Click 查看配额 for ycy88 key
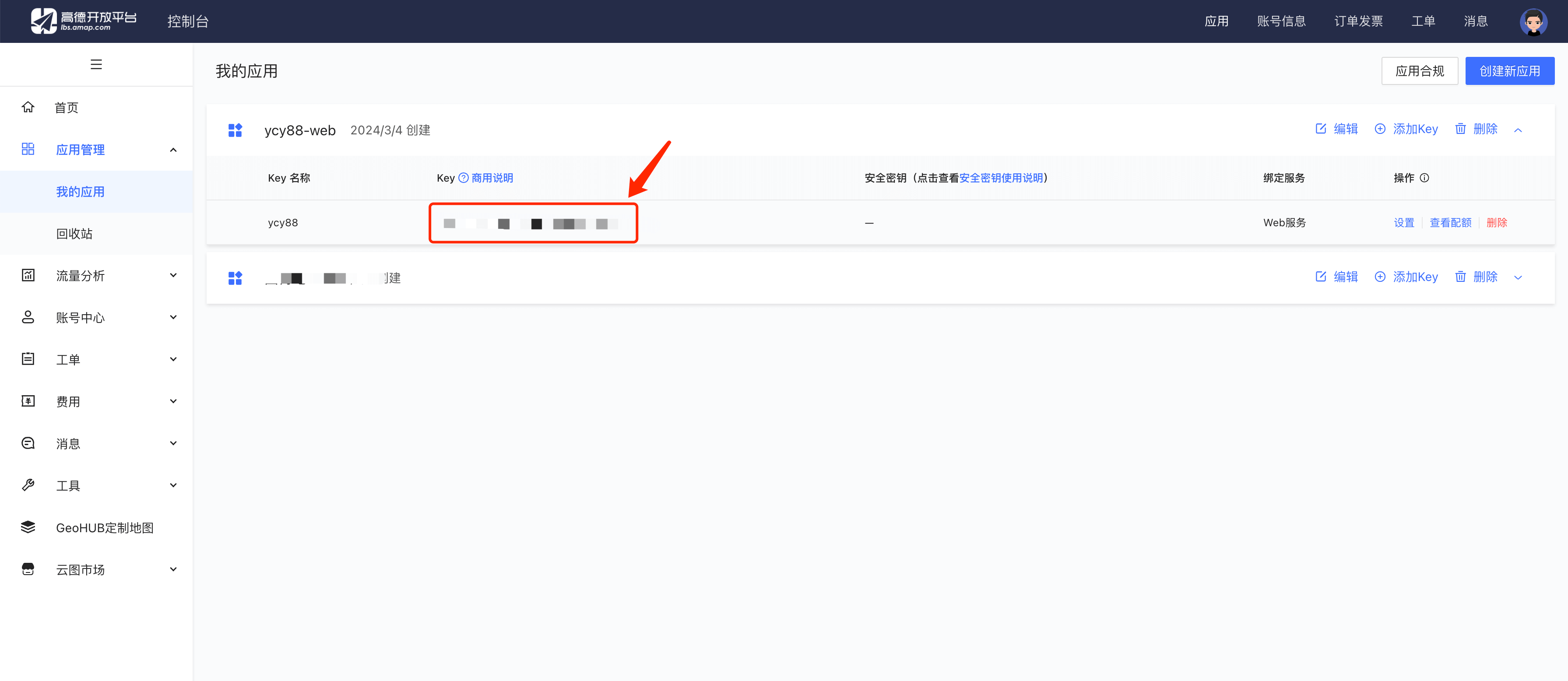 click(1450, 223)
